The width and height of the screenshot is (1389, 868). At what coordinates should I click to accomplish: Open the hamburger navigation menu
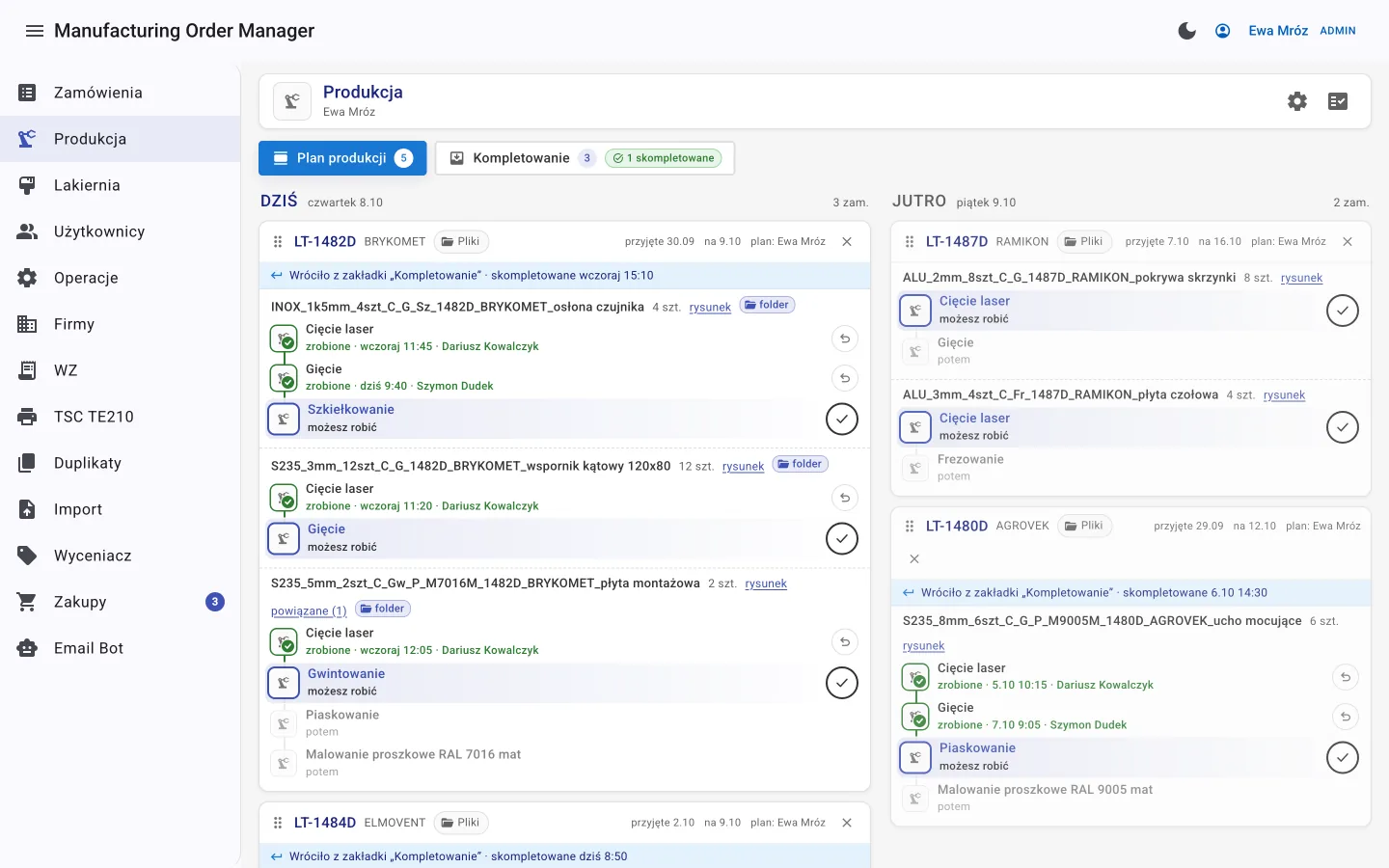click(x=35, y=31)
